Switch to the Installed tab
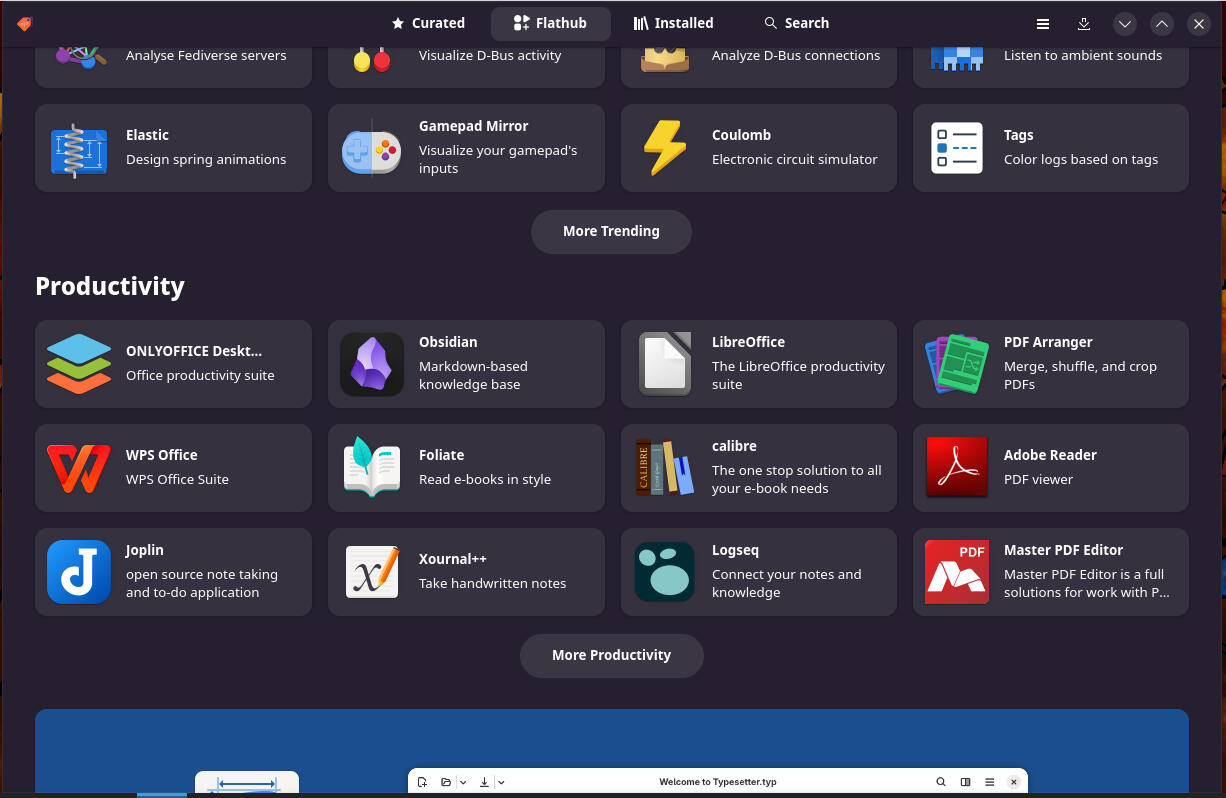The width and height of the screenshot is (1226, 798). point(673,22)
